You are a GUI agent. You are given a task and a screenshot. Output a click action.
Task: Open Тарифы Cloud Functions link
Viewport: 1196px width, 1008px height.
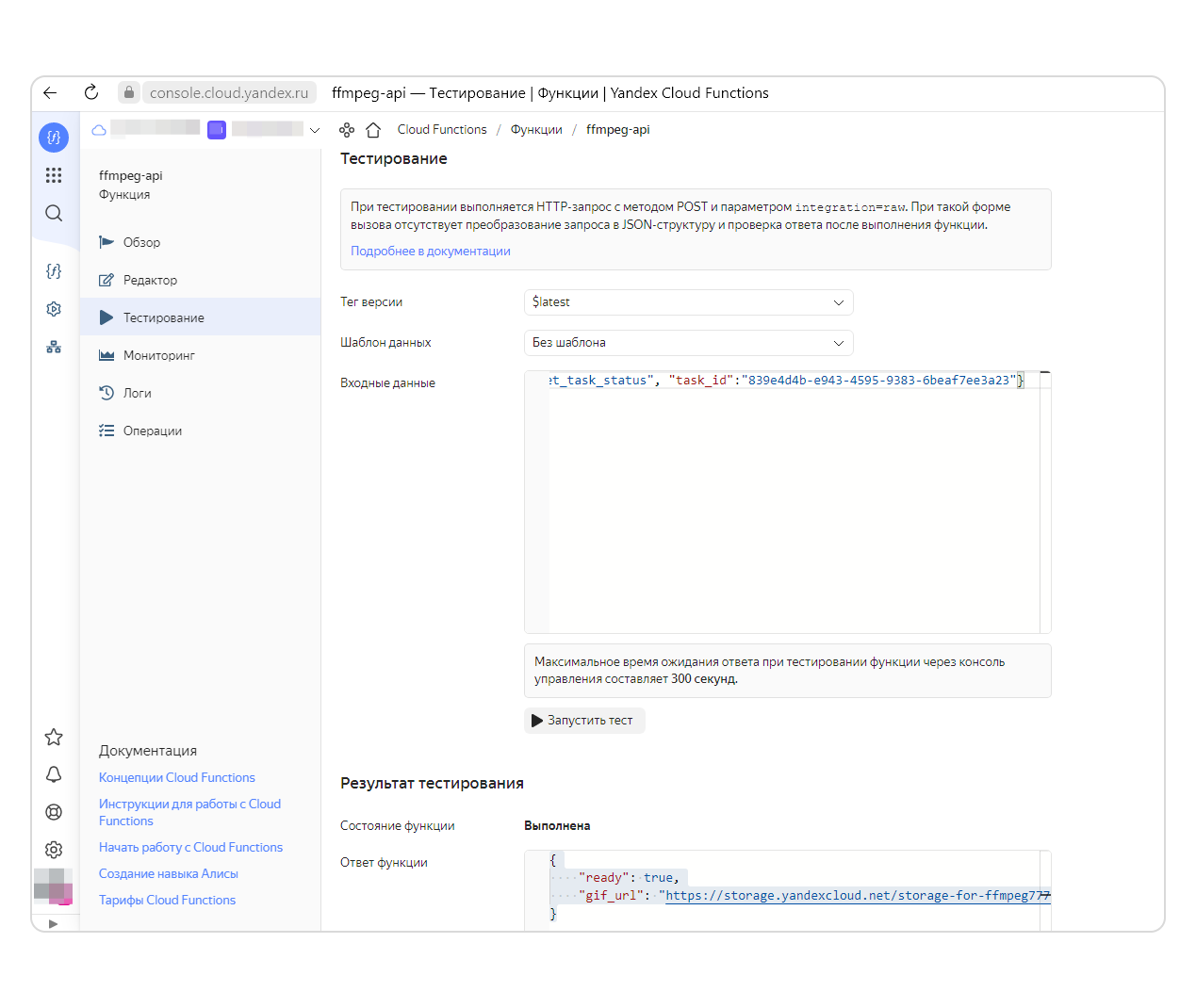coord(167,901)
